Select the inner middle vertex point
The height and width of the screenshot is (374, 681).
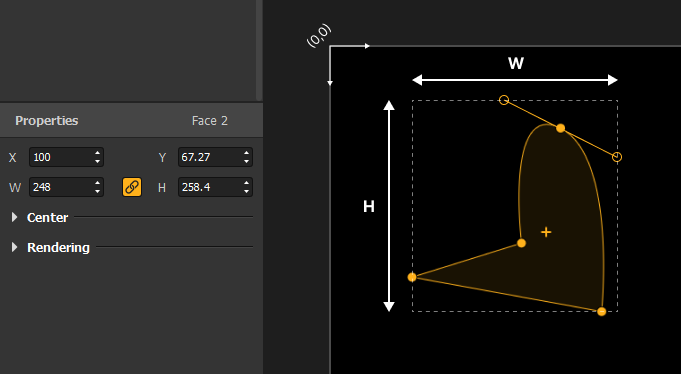point(522,243)
